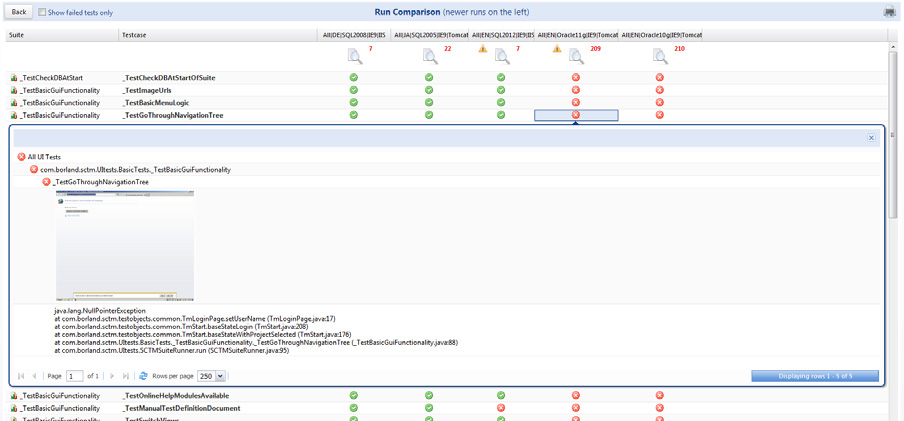This screenshot has width=904, height=421.
Task: Enable Show failed tests only checkbox
Action: pos(42,12)
